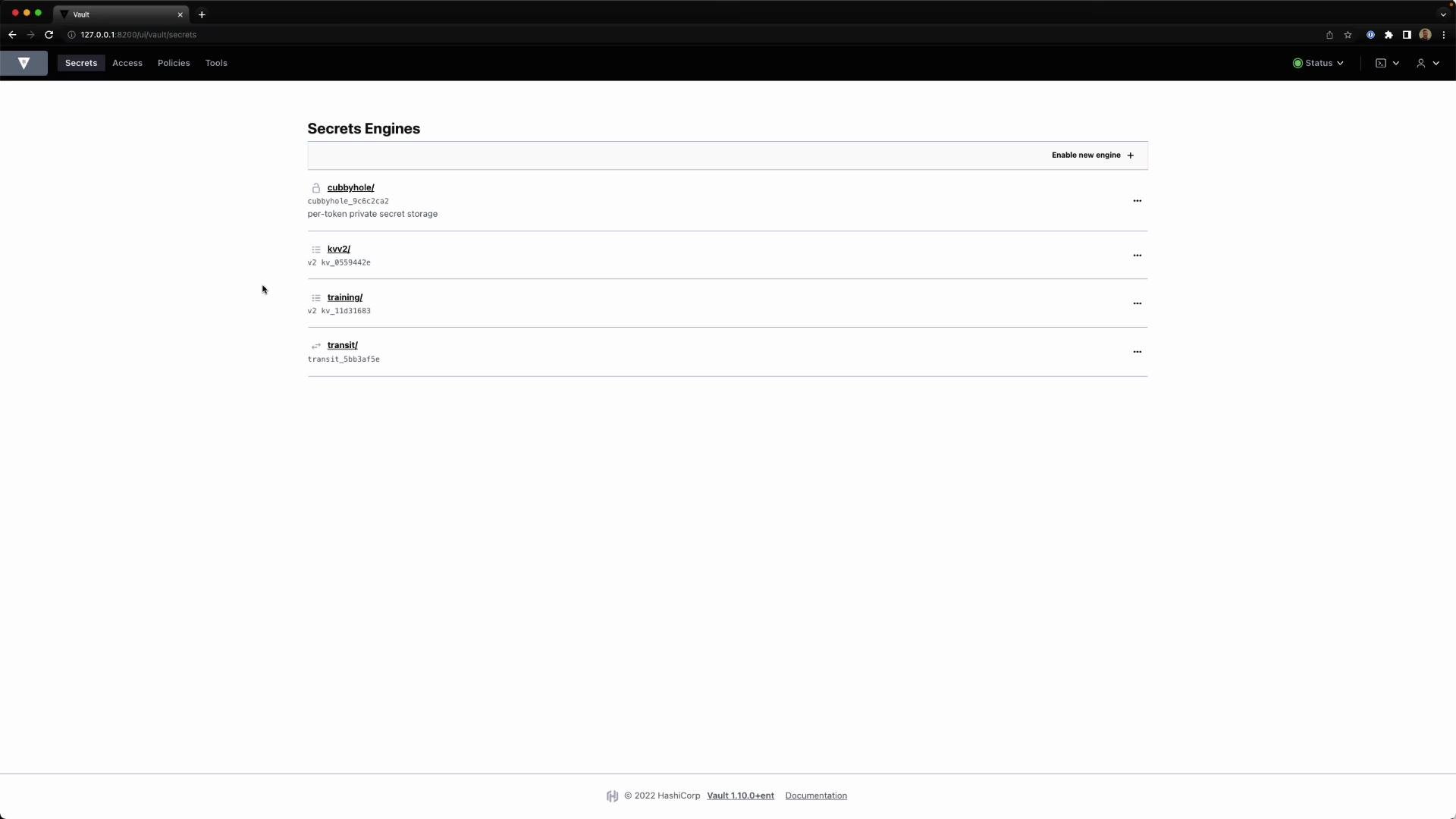Open the user profile menu icon
The width and height of the screenshot is (1456, 819).
(1421, 63)
